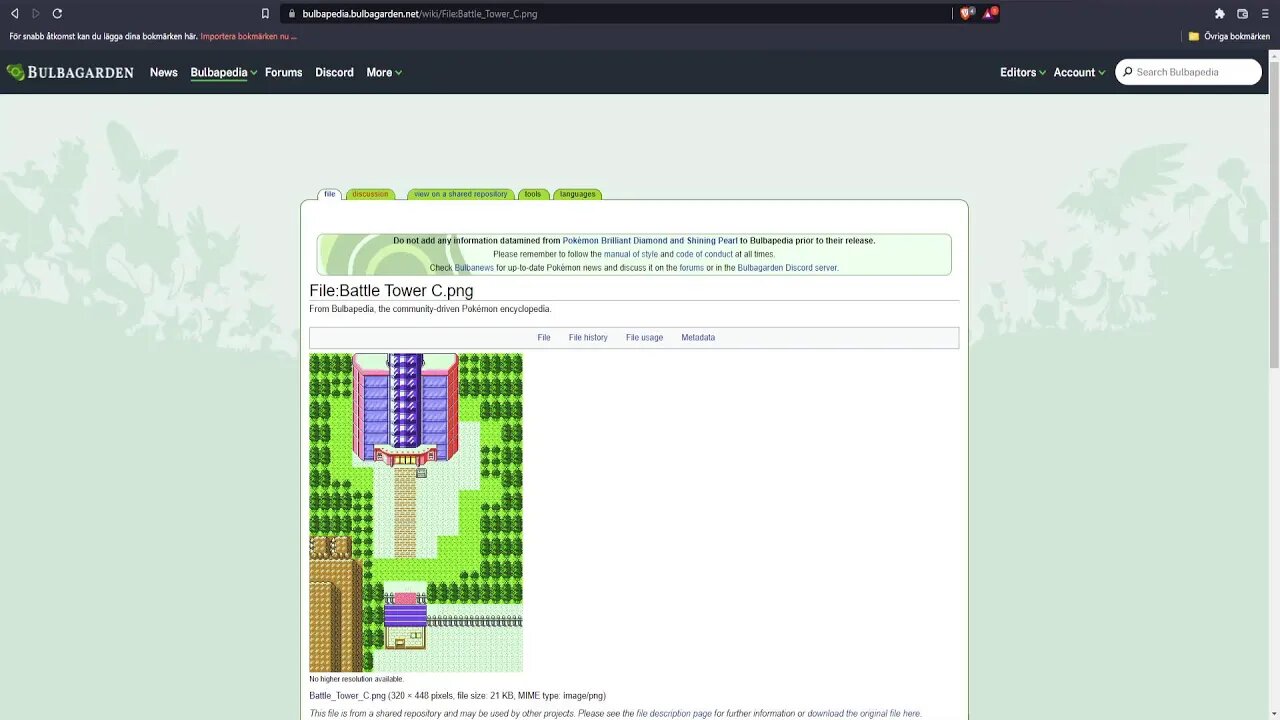The width and height of the screenshot is (1280, 720).
Task: Click the File:Battle Tower C.png heading
Action: click(x=391, y=291)
